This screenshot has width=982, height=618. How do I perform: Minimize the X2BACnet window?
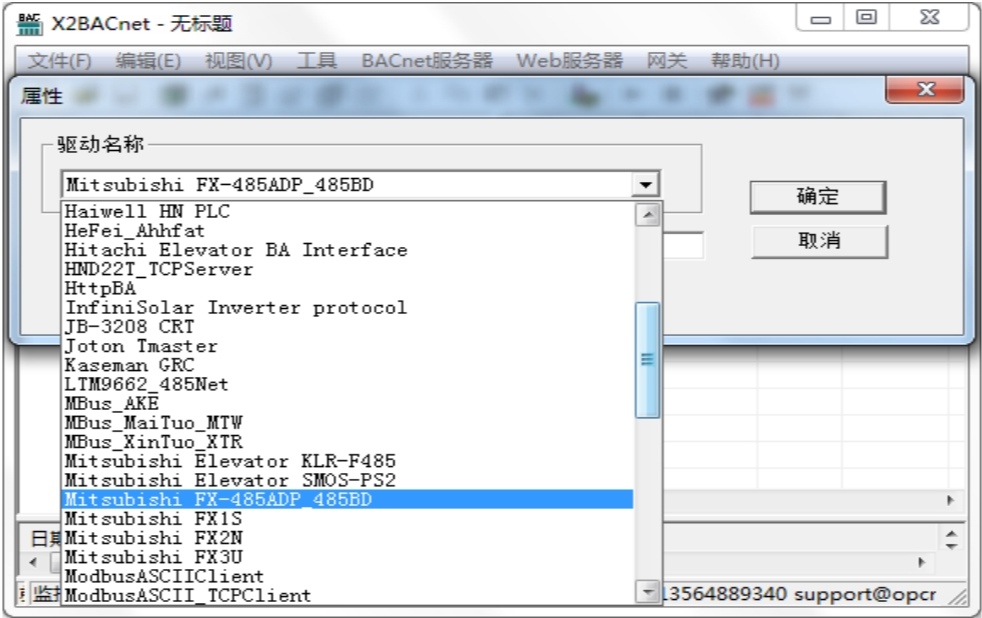820,18
